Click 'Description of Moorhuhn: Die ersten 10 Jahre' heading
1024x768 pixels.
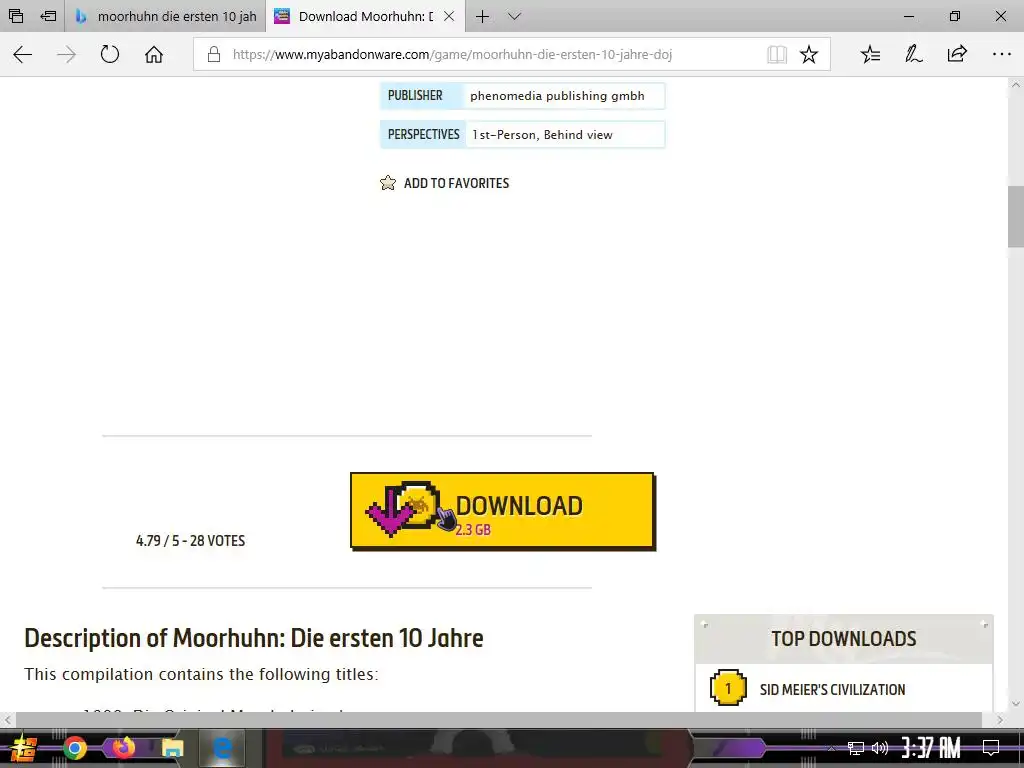[x=254, y=638]
